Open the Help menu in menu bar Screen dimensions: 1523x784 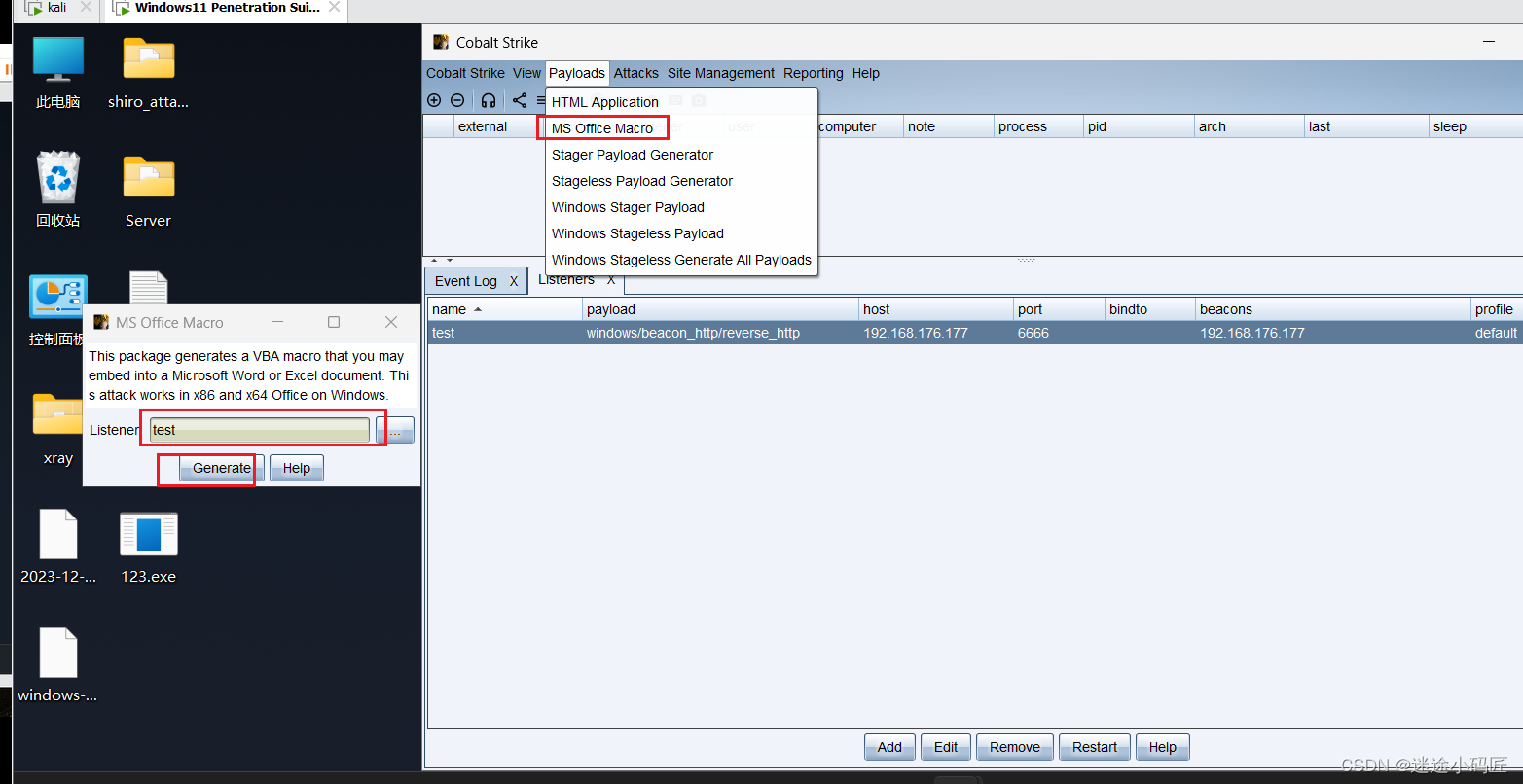(866, 73)
